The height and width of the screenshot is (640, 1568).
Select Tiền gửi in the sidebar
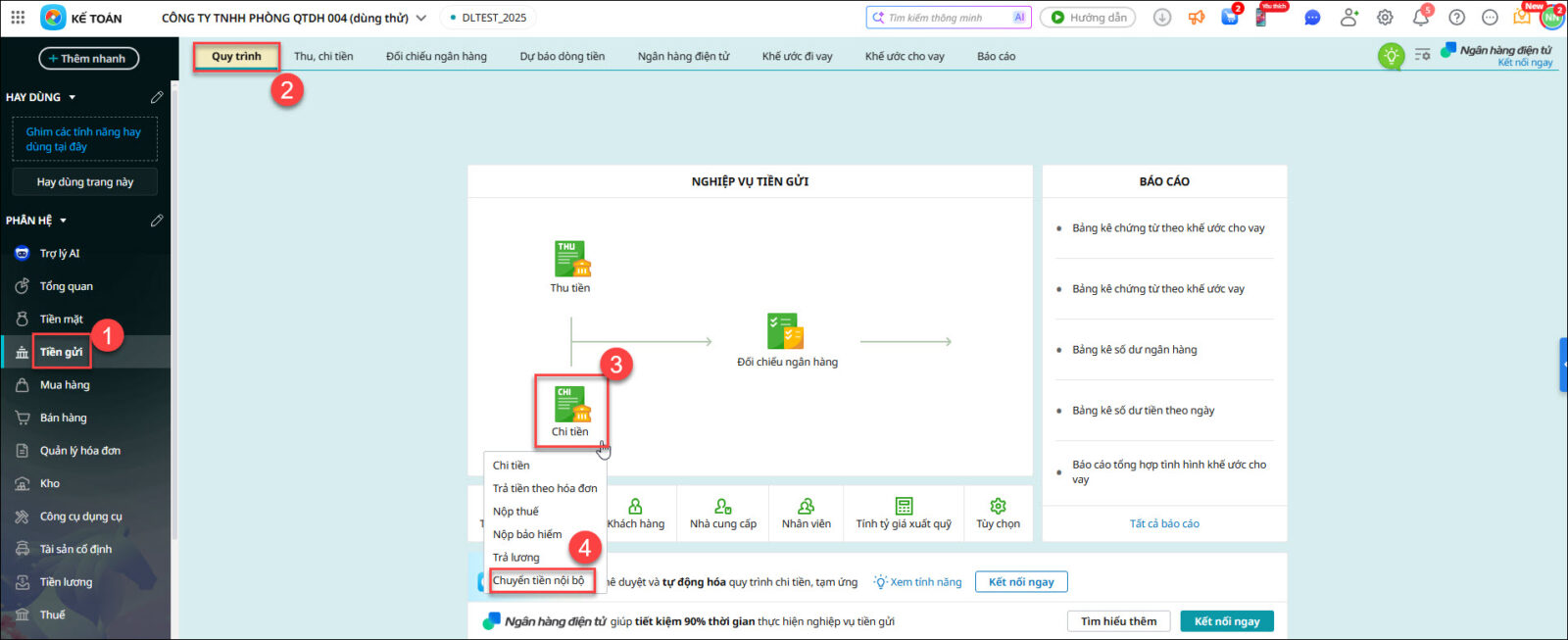tap(61, 352)
